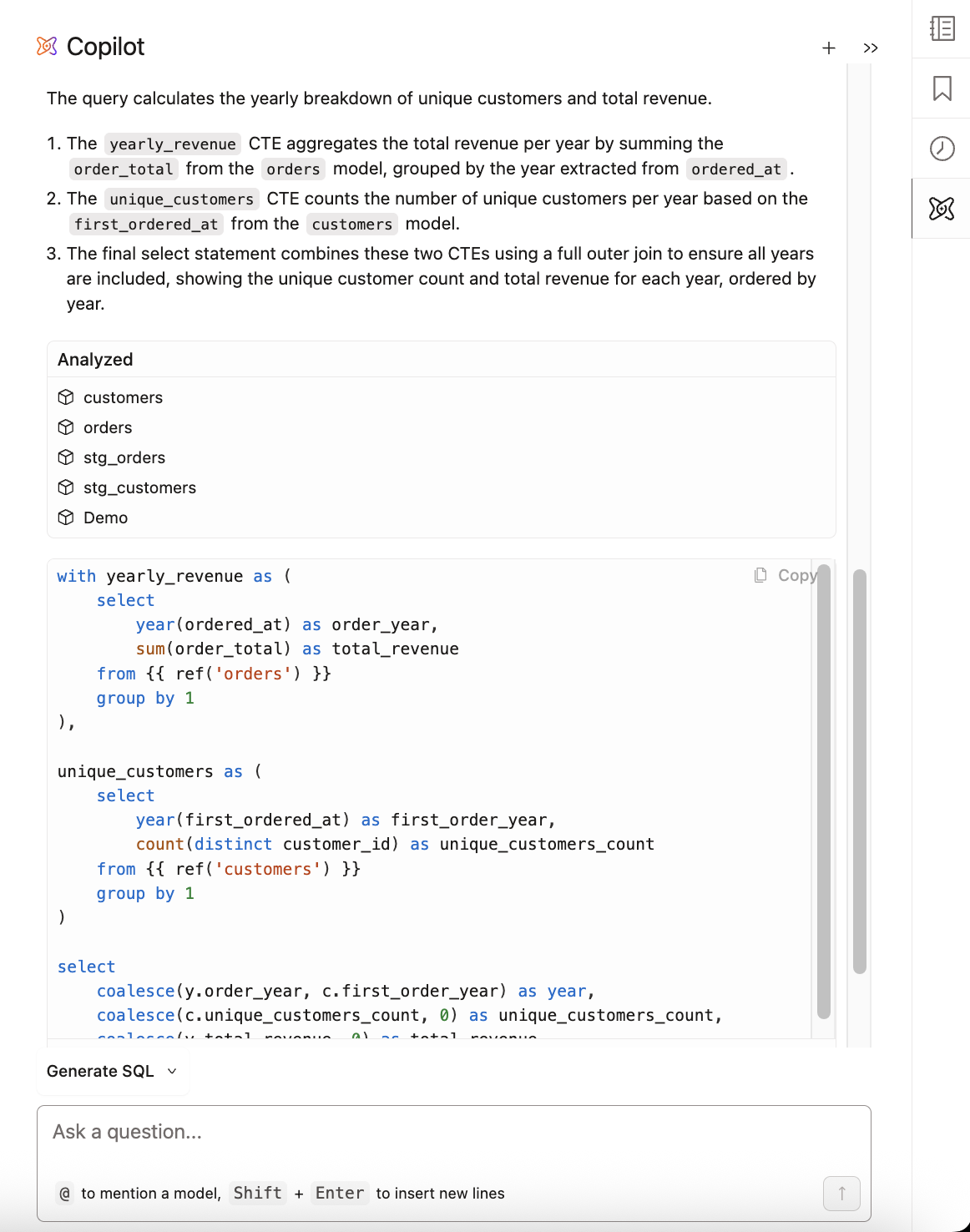Click the Copy button text in code block
Image resolution: width=970 pixels, height=1232 pixels.
click(797, 575)
